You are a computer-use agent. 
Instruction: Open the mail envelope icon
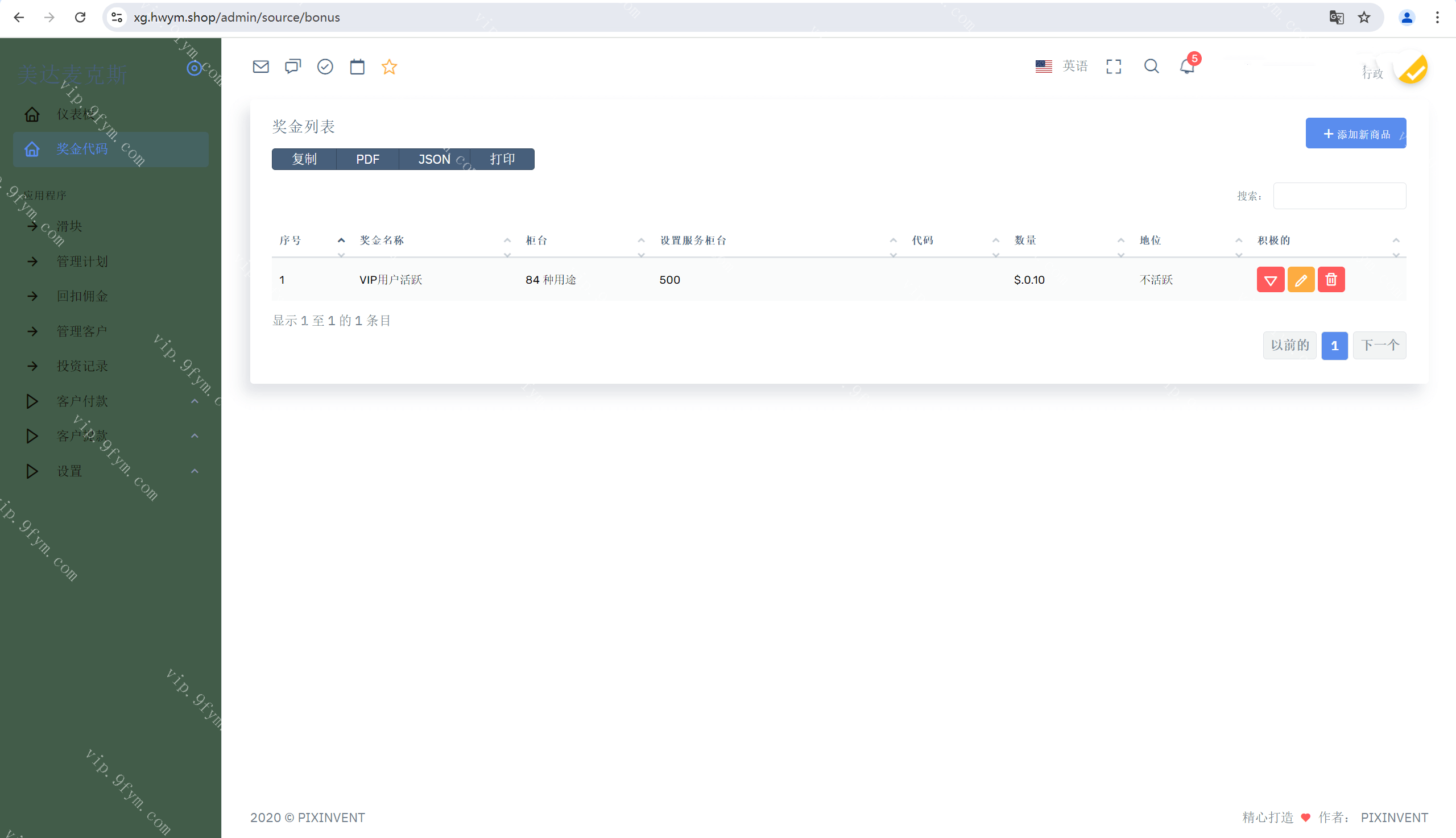pos(261,67)
